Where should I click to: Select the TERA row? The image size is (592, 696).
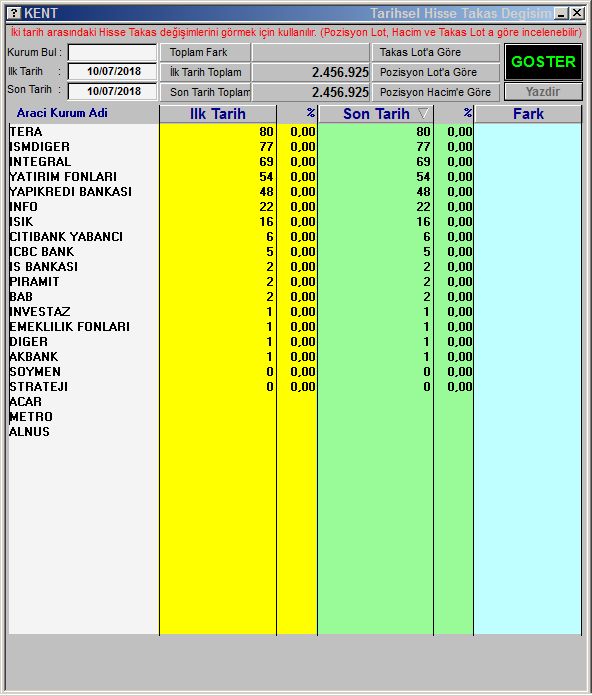295,132
